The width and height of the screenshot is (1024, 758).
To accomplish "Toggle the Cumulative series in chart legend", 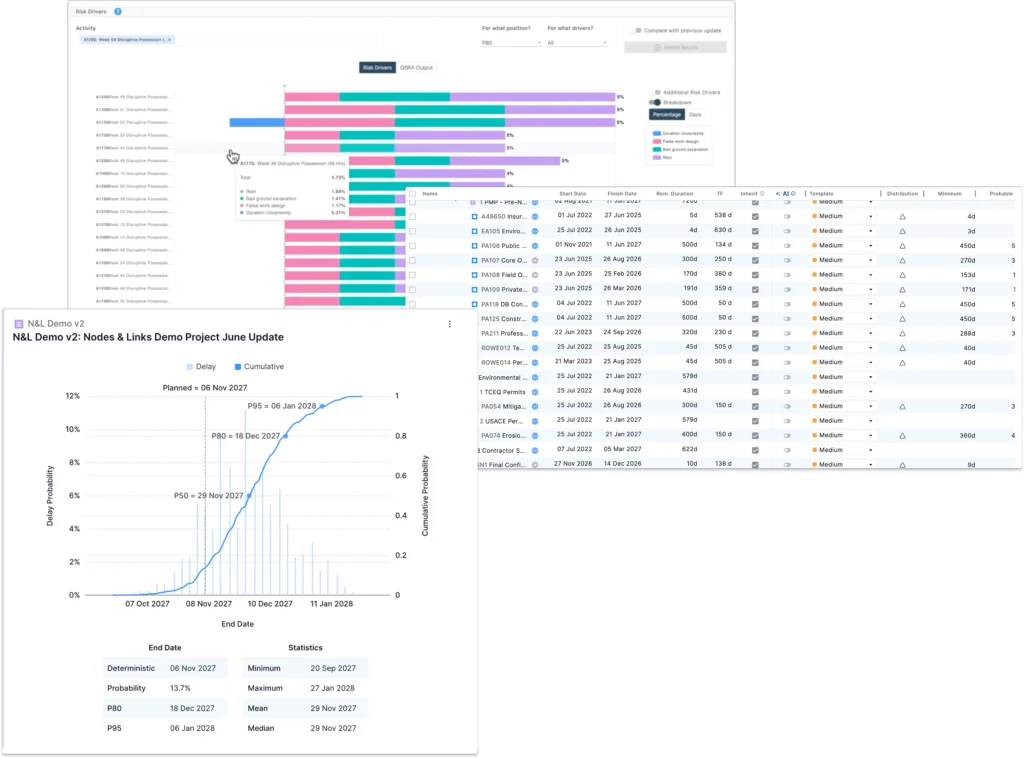I will tap(238, 366).
